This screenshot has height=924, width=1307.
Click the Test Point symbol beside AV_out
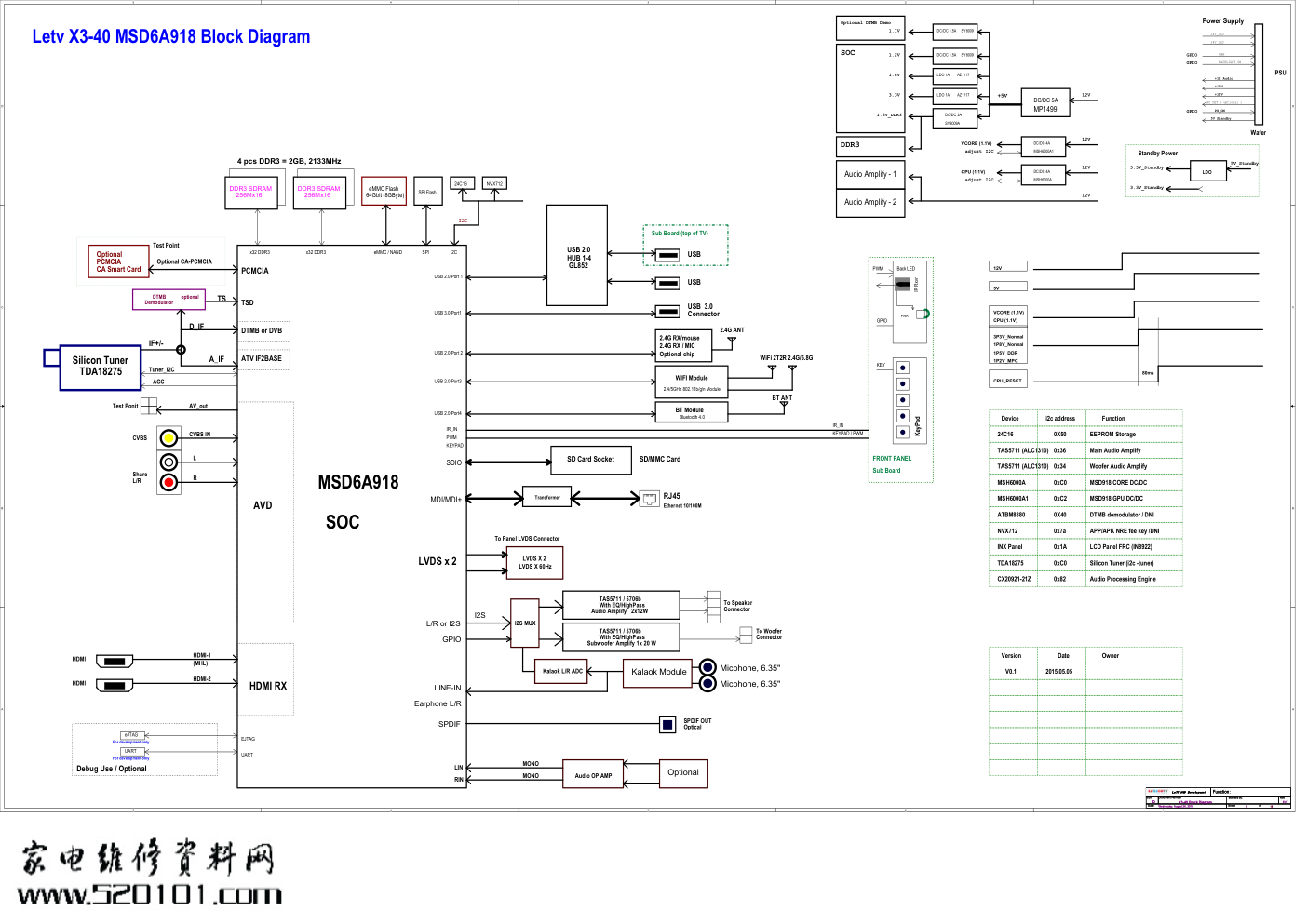click(x=149, y=406)
